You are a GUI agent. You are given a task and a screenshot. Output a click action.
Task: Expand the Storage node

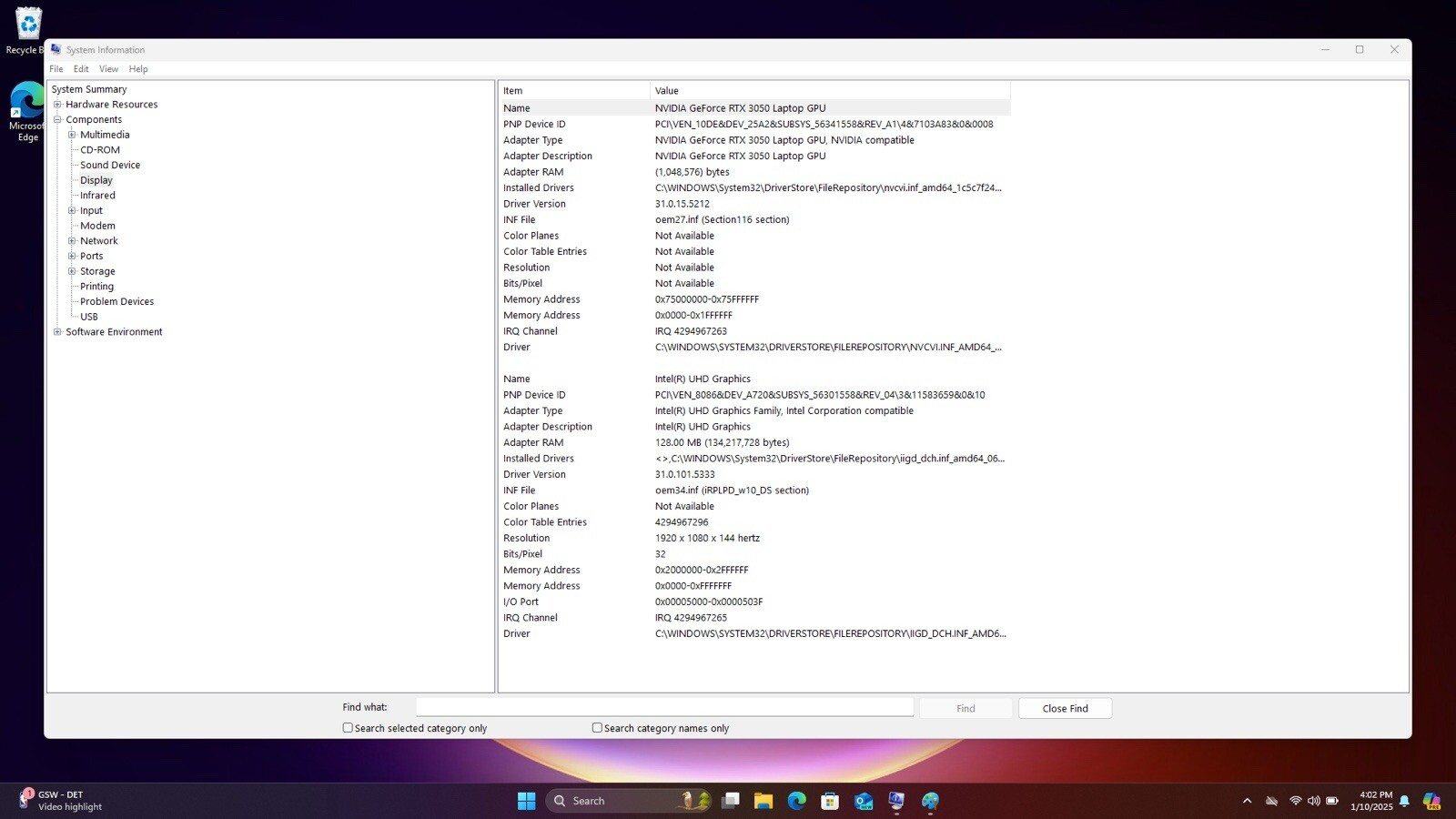(72, 271)
